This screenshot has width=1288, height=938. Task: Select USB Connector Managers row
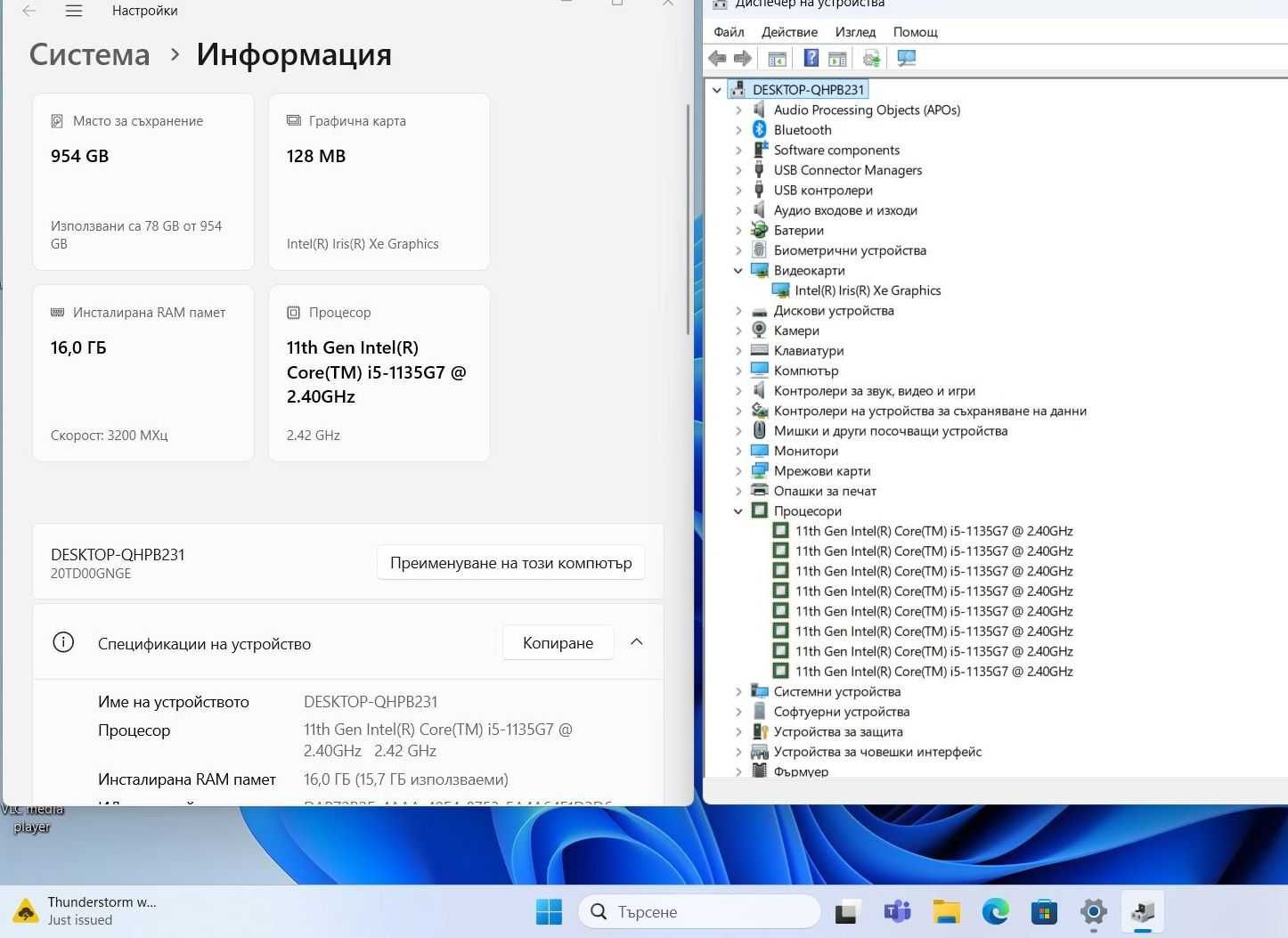(x=848, y=170)
